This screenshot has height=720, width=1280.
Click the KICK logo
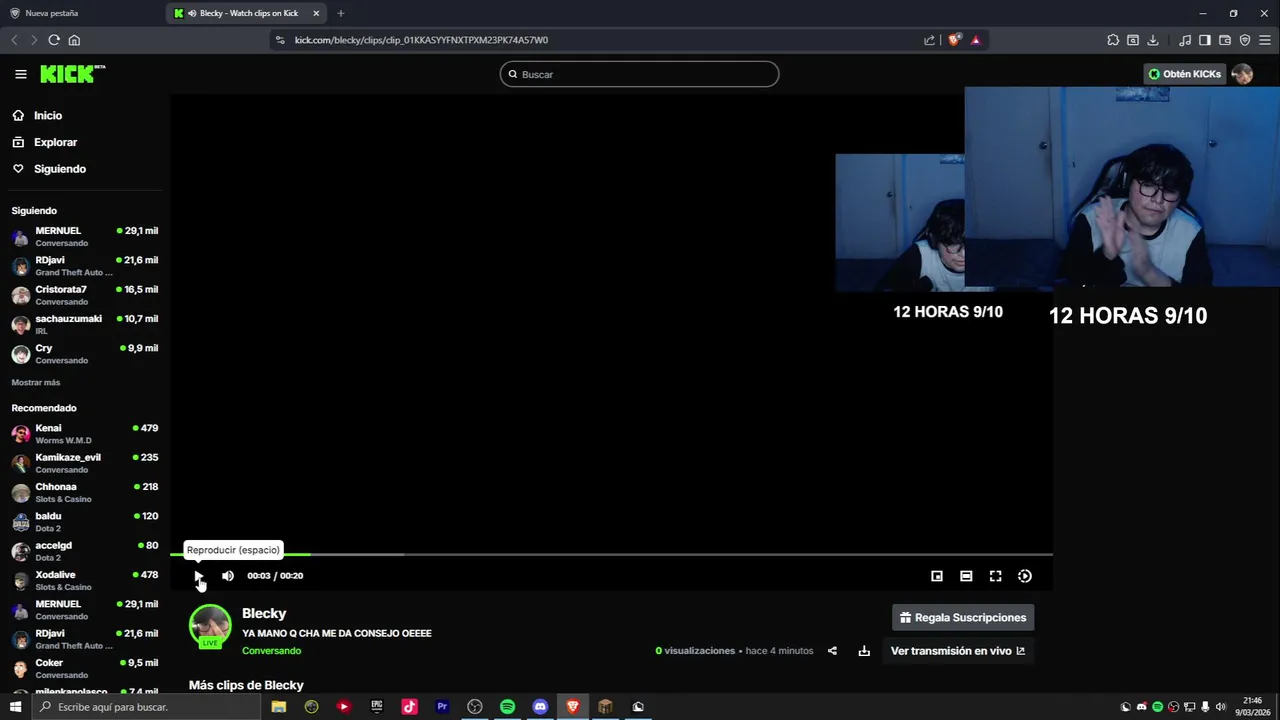(x=72, y=74)
